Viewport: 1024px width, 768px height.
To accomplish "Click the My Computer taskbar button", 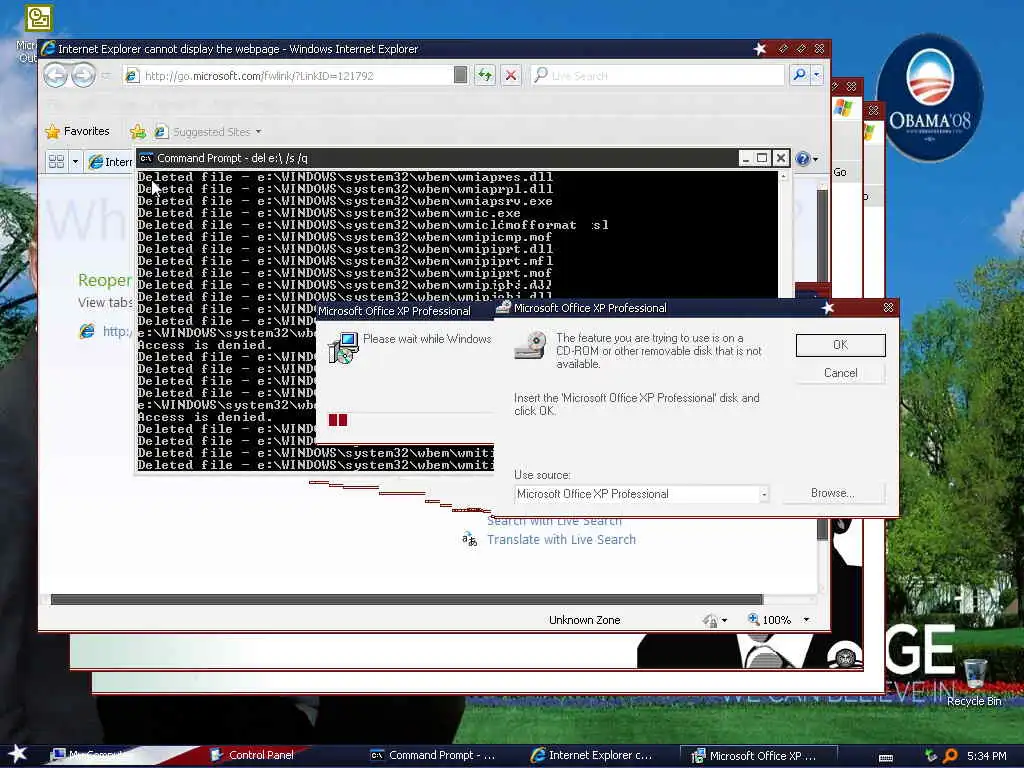I will [91, 755].
